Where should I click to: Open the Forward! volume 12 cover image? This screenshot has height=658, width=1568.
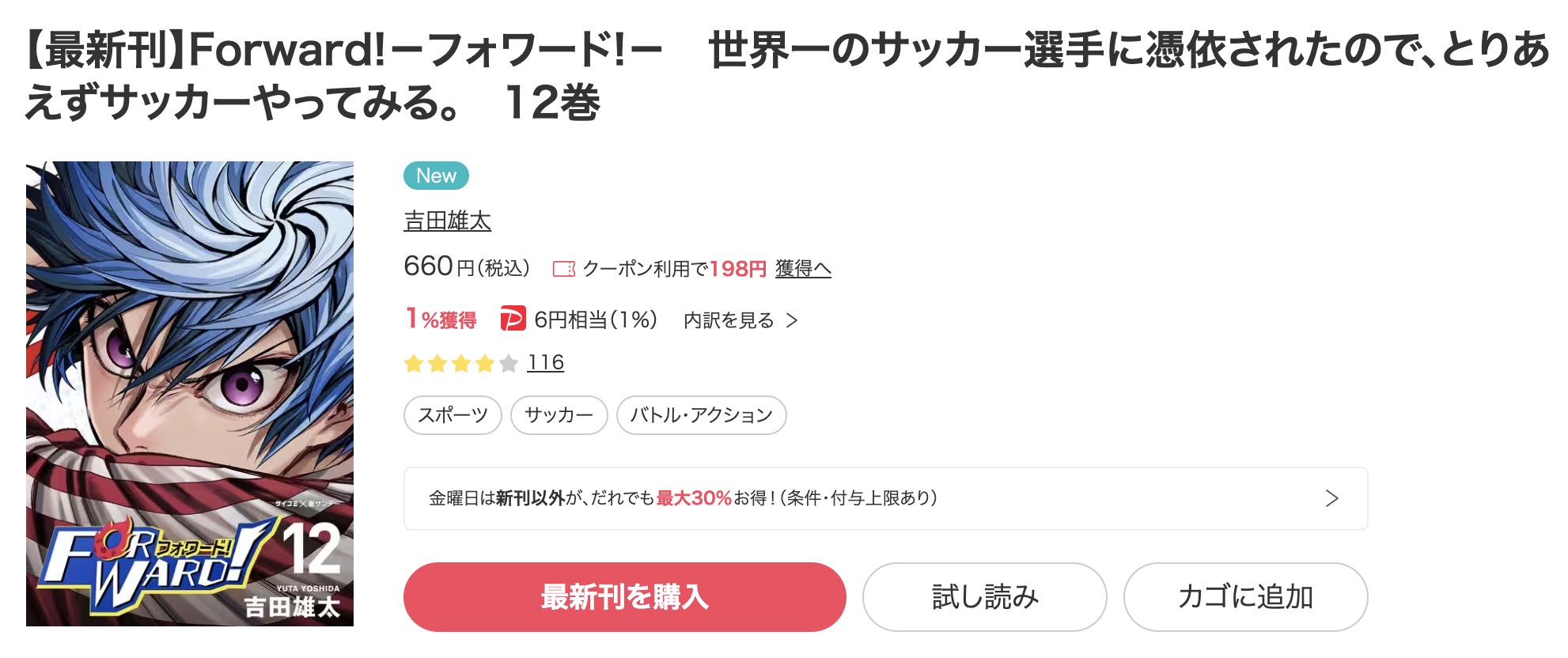pyautogui.click(x=190, y=394)
